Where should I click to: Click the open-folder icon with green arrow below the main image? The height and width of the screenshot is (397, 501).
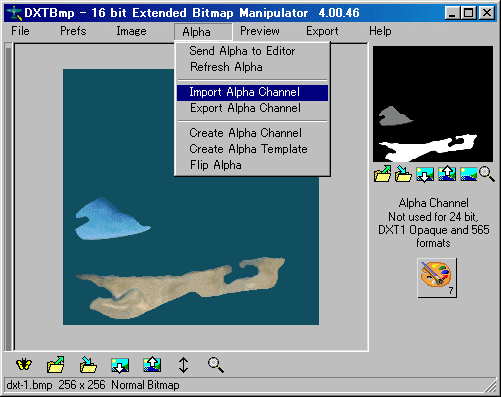point(56,364)
